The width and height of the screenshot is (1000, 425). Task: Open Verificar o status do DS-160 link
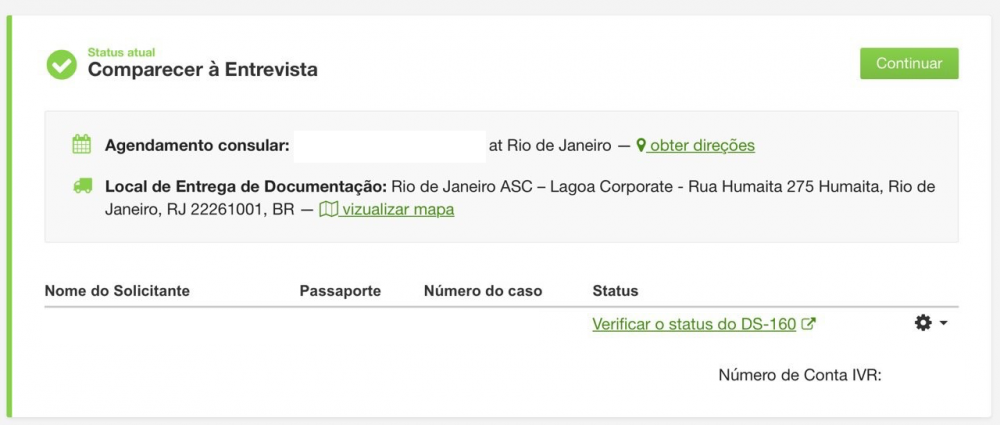click(x=694, y=324)
